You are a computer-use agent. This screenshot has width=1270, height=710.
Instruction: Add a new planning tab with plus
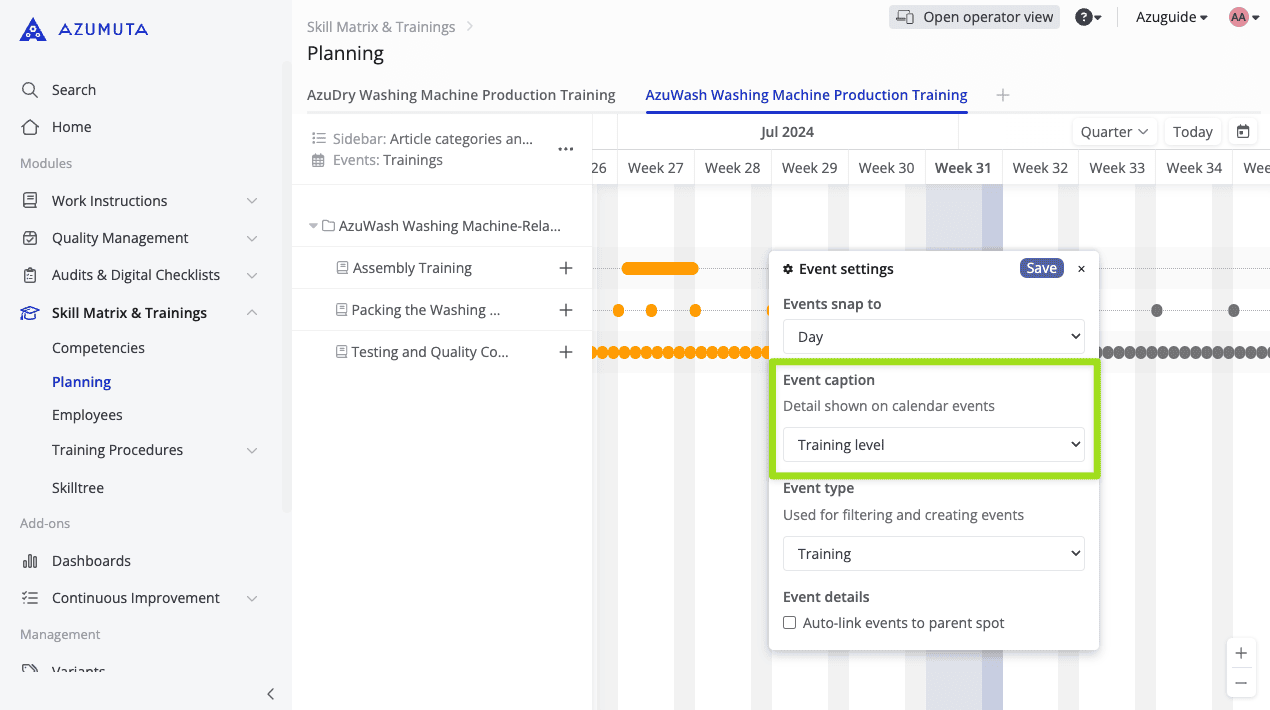pos(1003,95)
